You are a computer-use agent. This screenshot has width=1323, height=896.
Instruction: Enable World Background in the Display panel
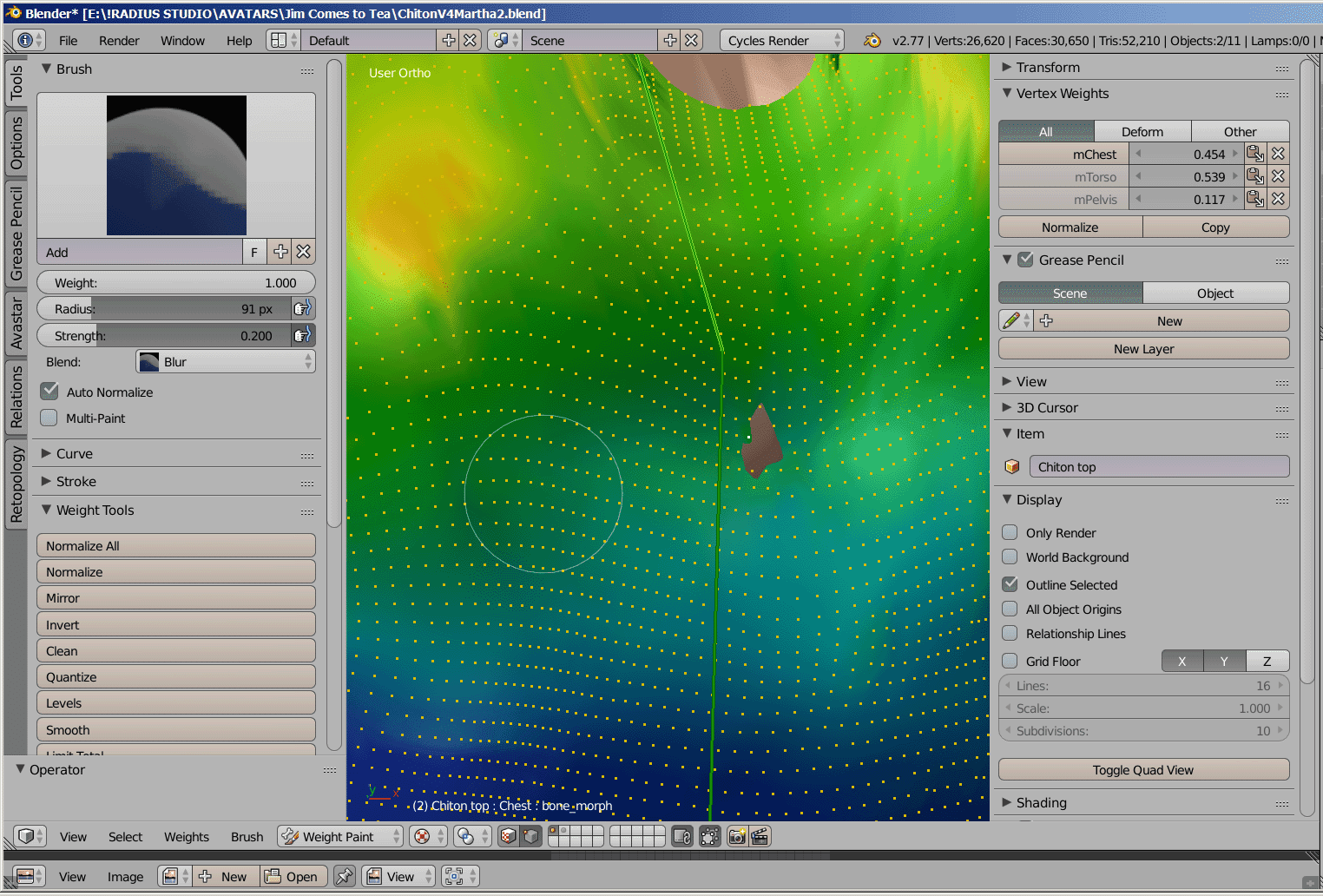pos(1010,557)
